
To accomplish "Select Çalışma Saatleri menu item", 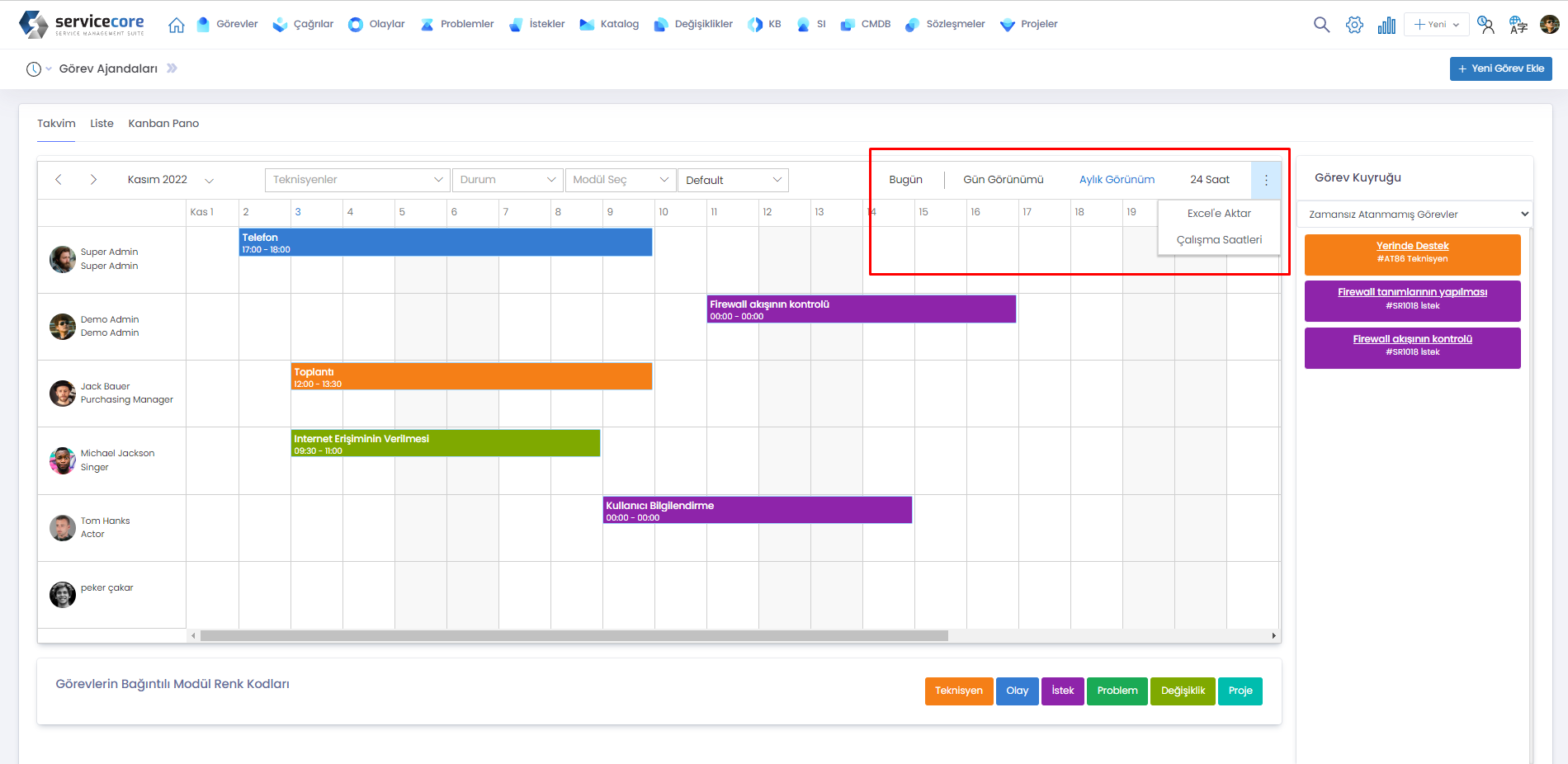I will (1219, 239).
